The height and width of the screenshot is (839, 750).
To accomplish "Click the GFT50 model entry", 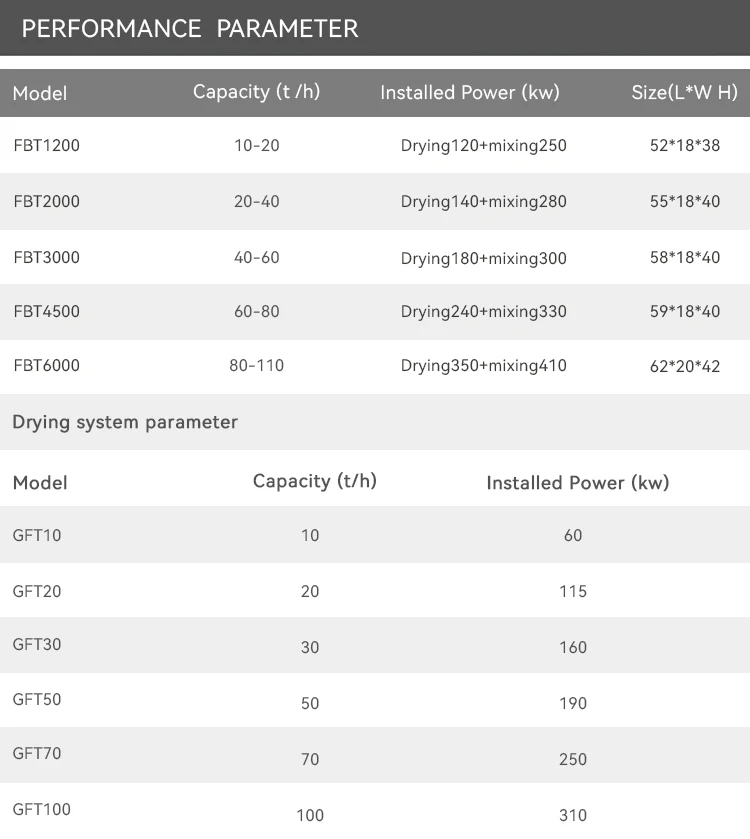I will click(37, 699).
